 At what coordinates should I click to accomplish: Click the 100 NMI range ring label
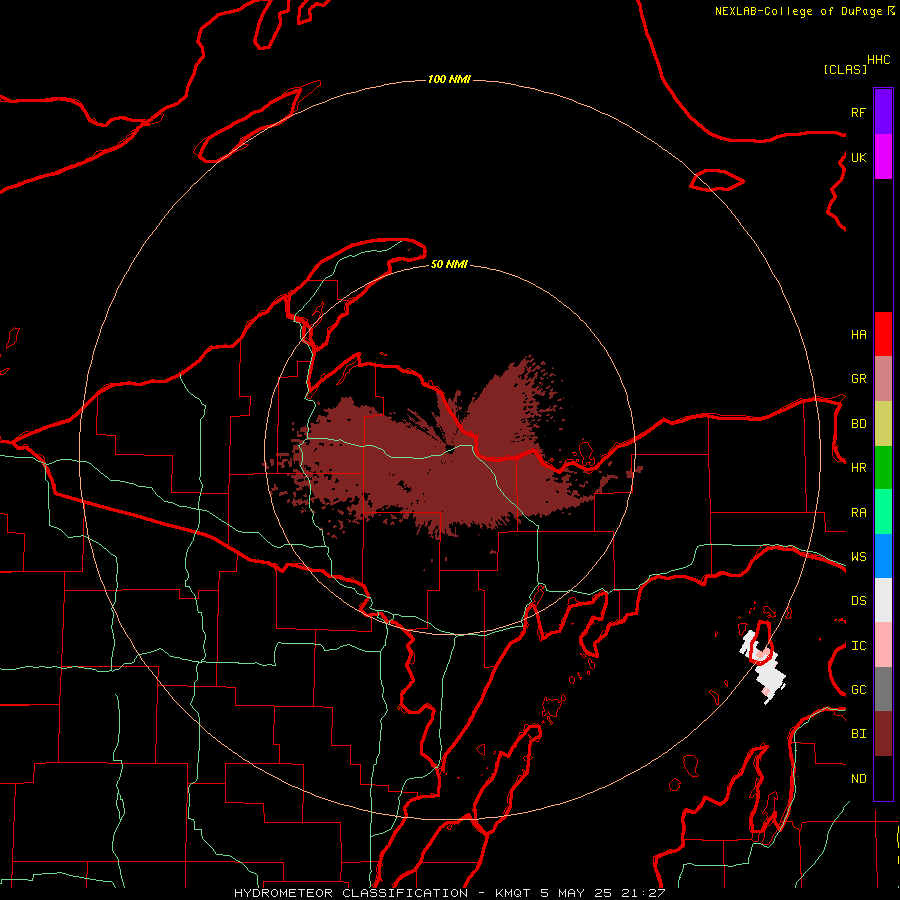[449, 79]
